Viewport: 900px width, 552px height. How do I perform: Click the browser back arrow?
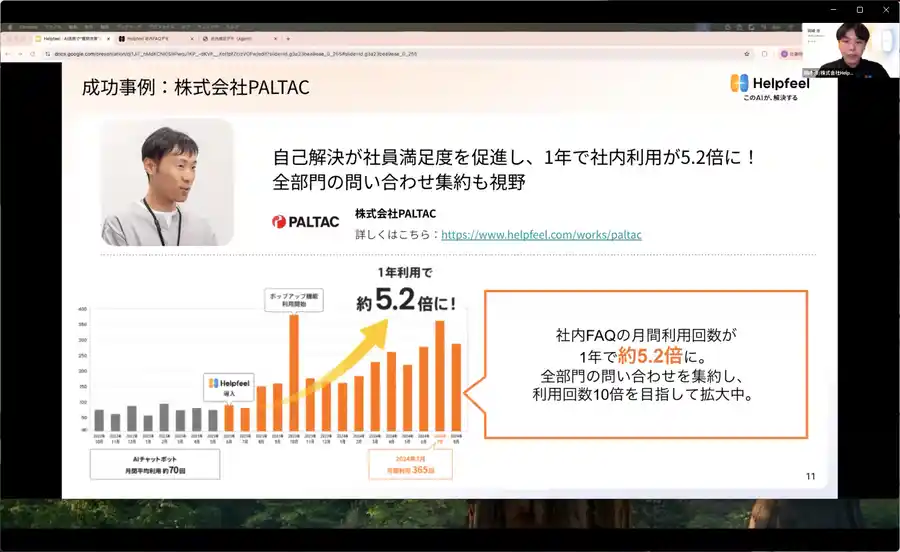click(x=6, y=53)
